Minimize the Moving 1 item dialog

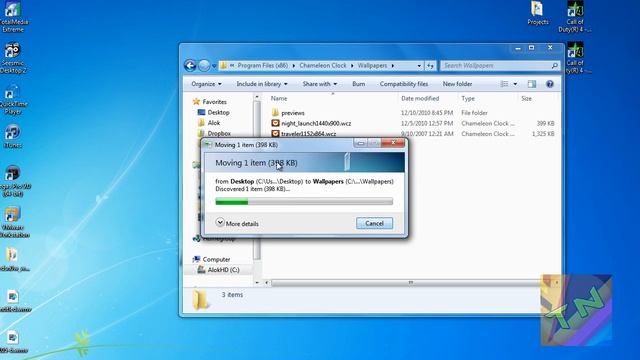360,143
